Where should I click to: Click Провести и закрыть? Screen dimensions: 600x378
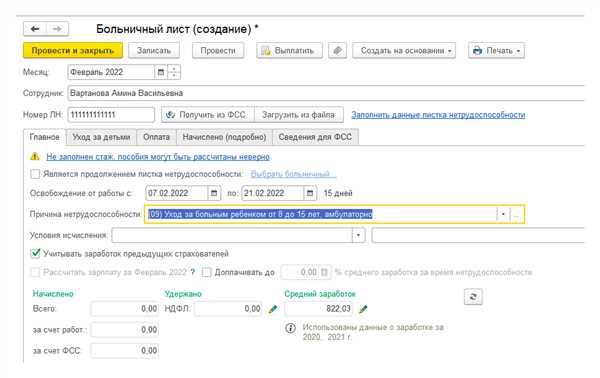coord(73,51)
